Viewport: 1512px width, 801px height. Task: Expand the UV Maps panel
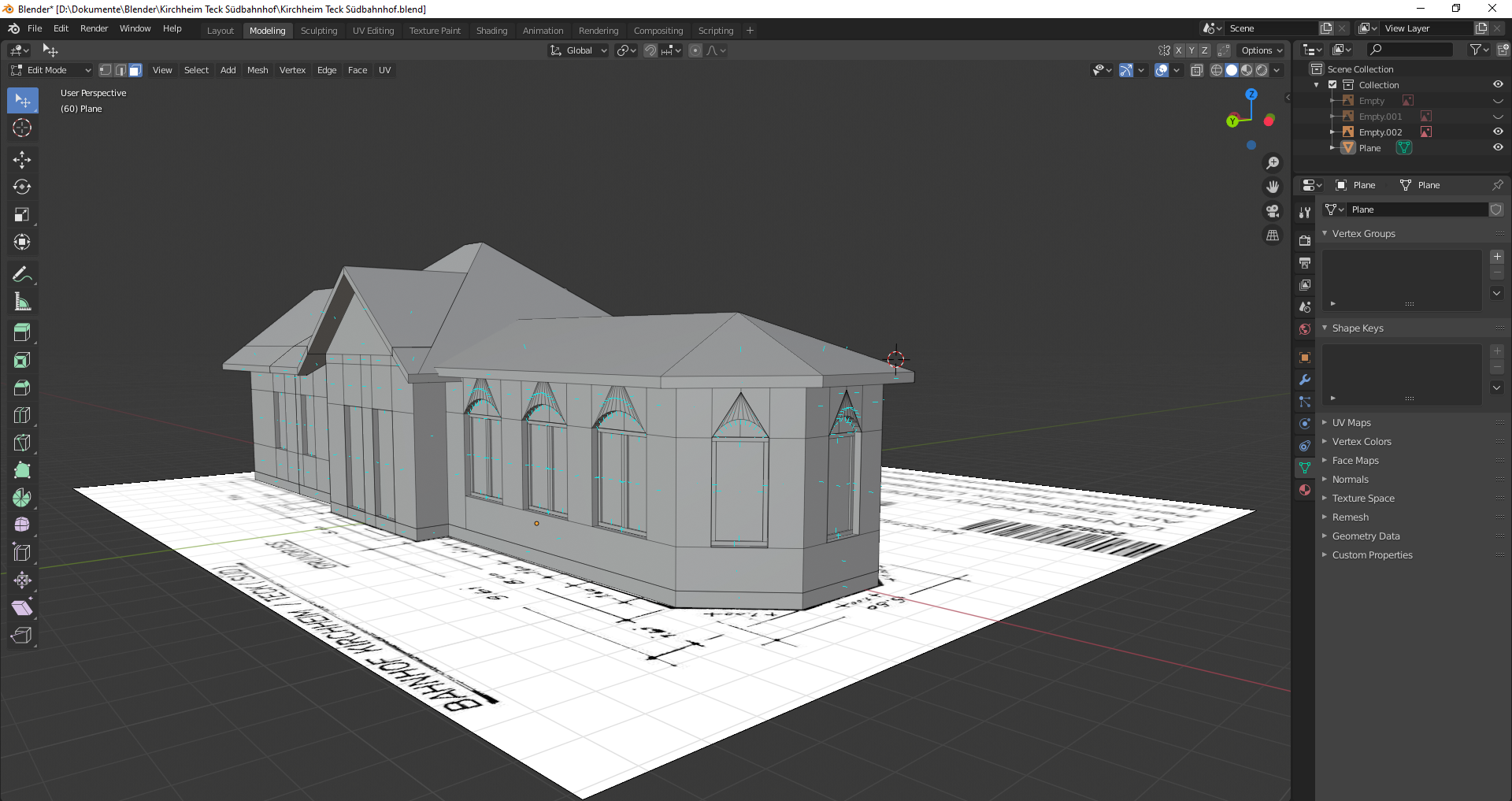pyautogui.click(x=1351, y=423)
